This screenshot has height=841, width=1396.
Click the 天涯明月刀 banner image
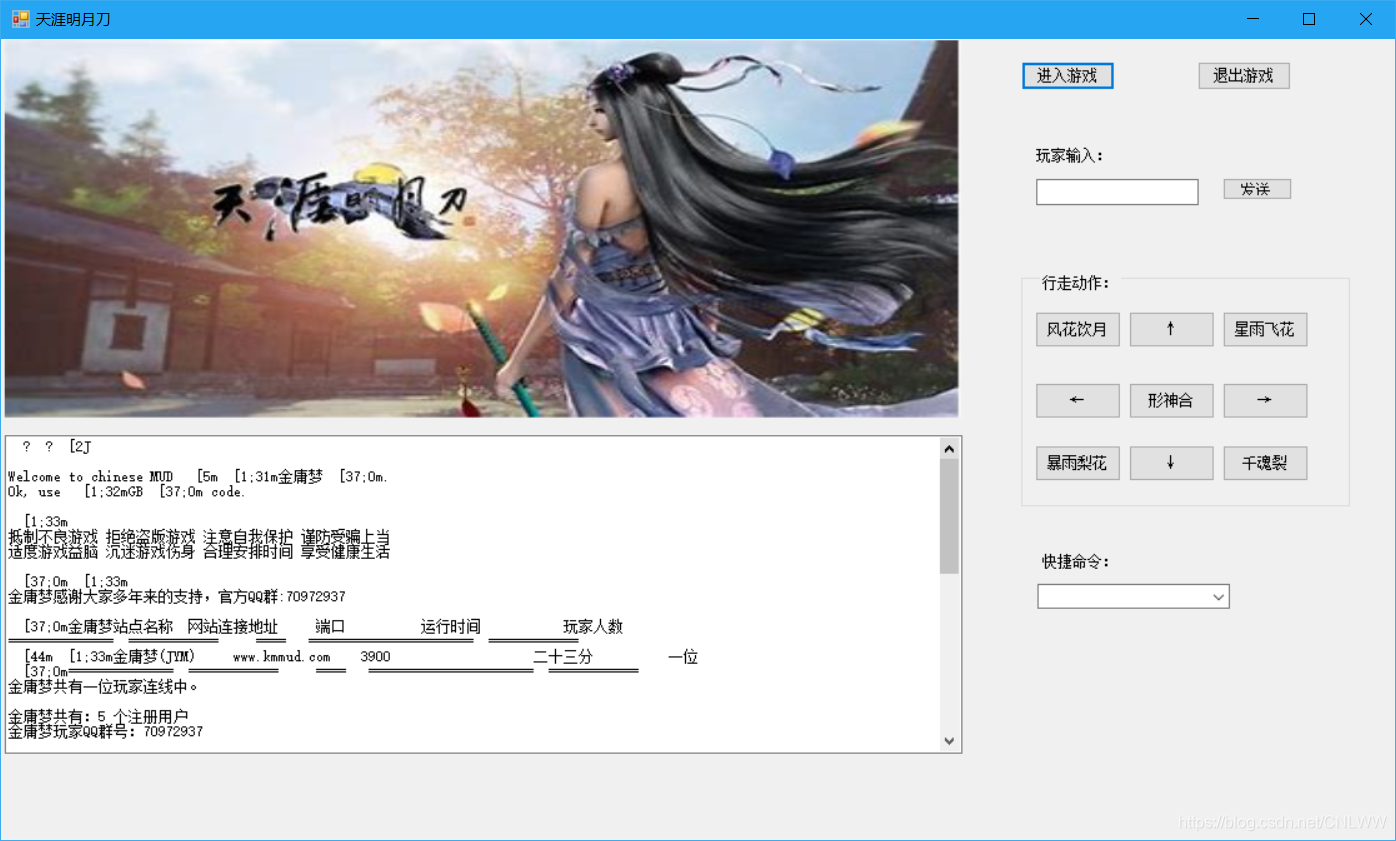pyautogui.click(x=481, y=229)
